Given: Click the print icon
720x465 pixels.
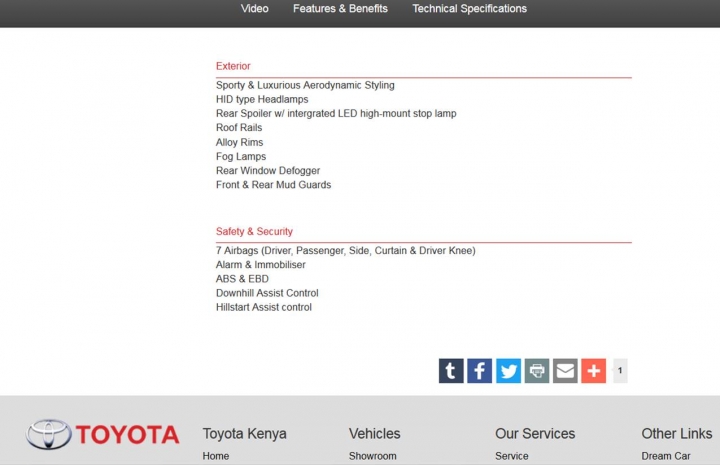Looking at the screenshot, I should [x=537, y=371].
